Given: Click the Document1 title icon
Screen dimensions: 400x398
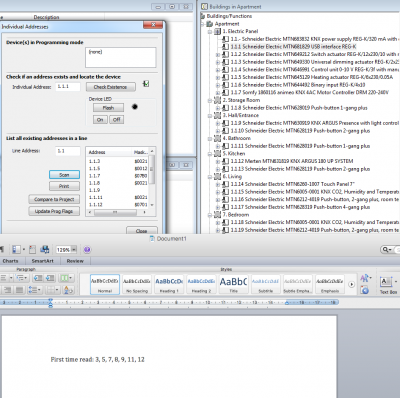Looking at the screenshot, I should point(152,238).
